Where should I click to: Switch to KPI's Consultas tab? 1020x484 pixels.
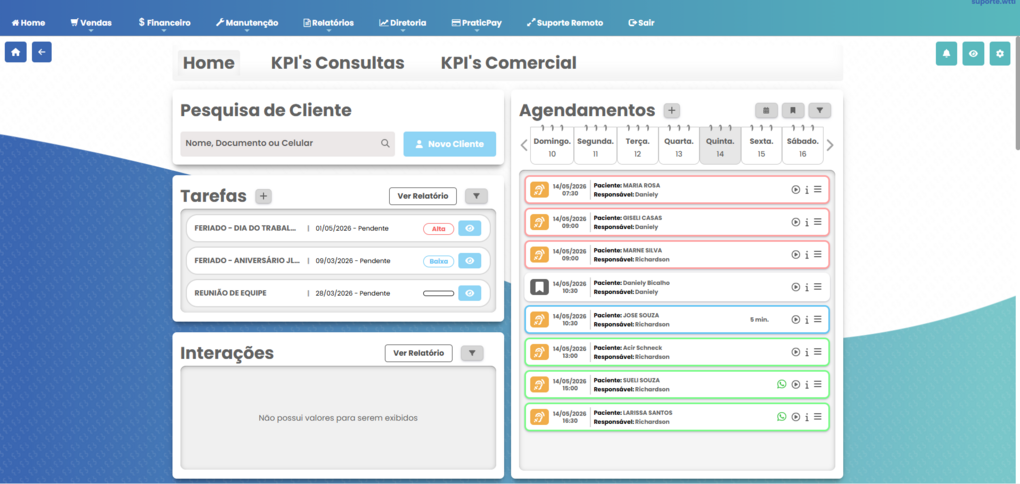(338, 63)
